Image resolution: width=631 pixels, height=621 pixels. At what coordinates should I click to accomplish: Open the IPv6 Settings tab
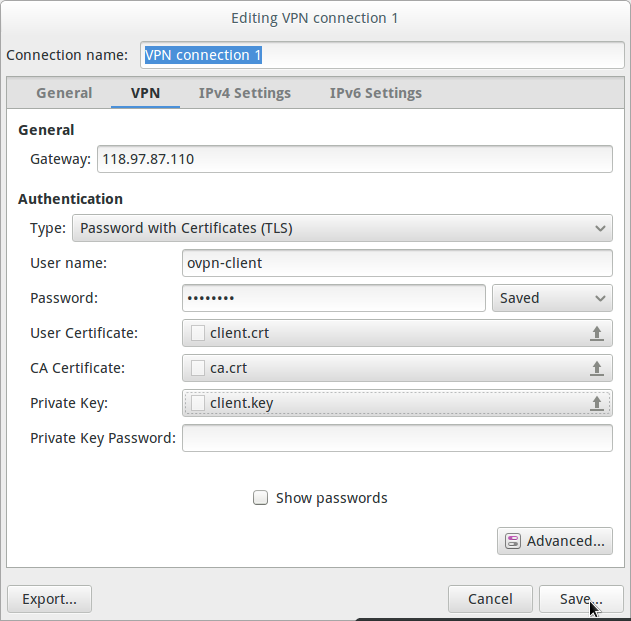[376, 93]
